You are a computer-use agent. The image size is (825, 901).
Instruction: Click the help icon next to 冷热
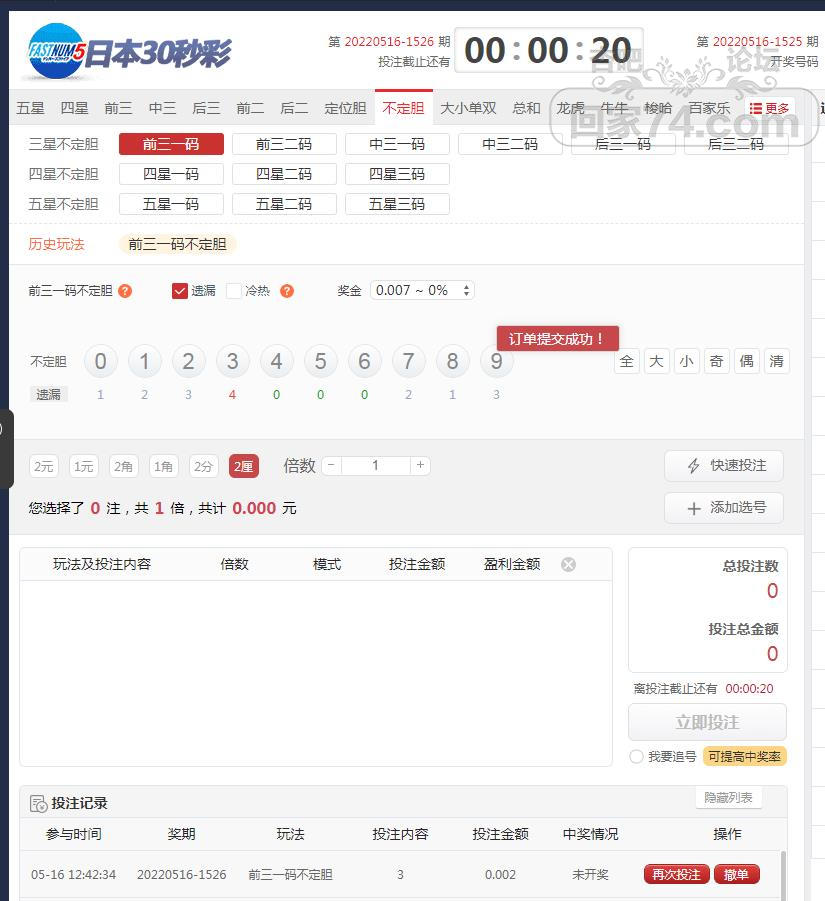point(287,291)
